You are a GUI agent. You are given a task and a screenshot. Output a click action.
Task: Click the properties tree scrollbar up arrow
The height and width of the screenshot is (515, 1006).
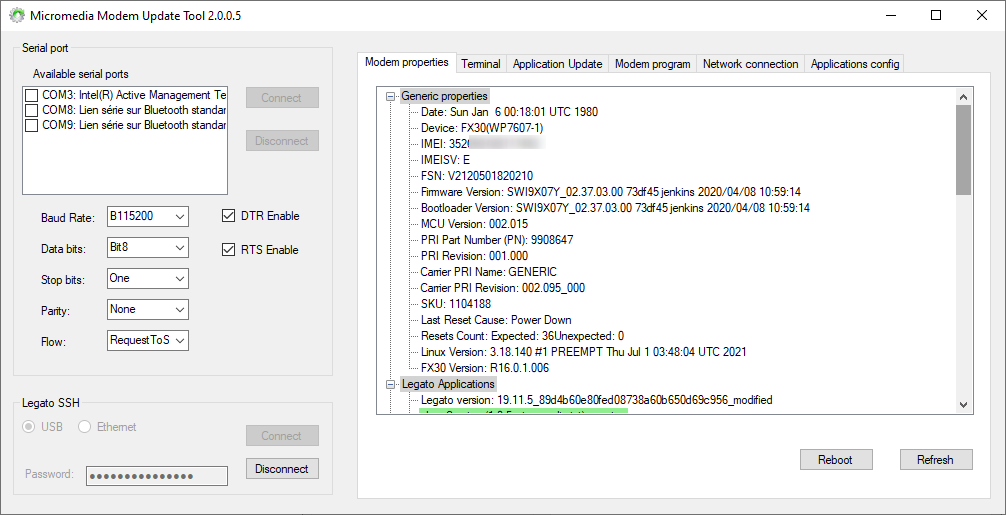(x=964, y=97)
